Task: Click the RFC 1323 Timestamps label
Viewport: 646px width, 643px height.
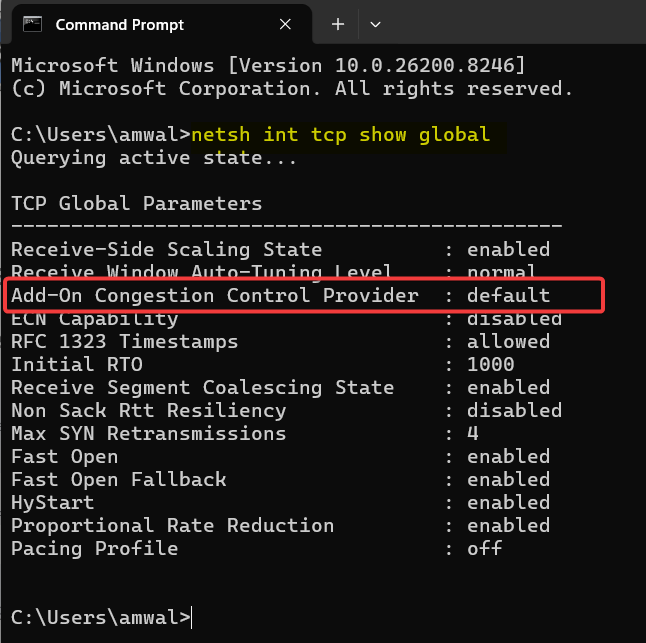Action: 124,342
